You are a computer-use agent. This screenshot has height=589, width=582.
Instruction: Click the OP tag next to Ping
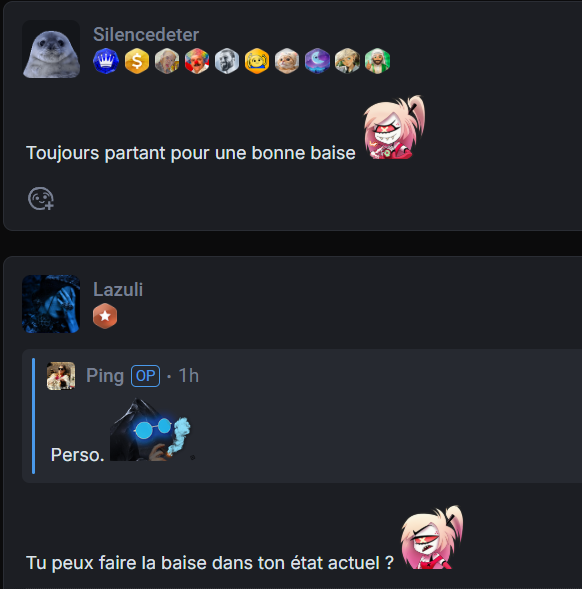pyautogui.click(x=145, y=376)
